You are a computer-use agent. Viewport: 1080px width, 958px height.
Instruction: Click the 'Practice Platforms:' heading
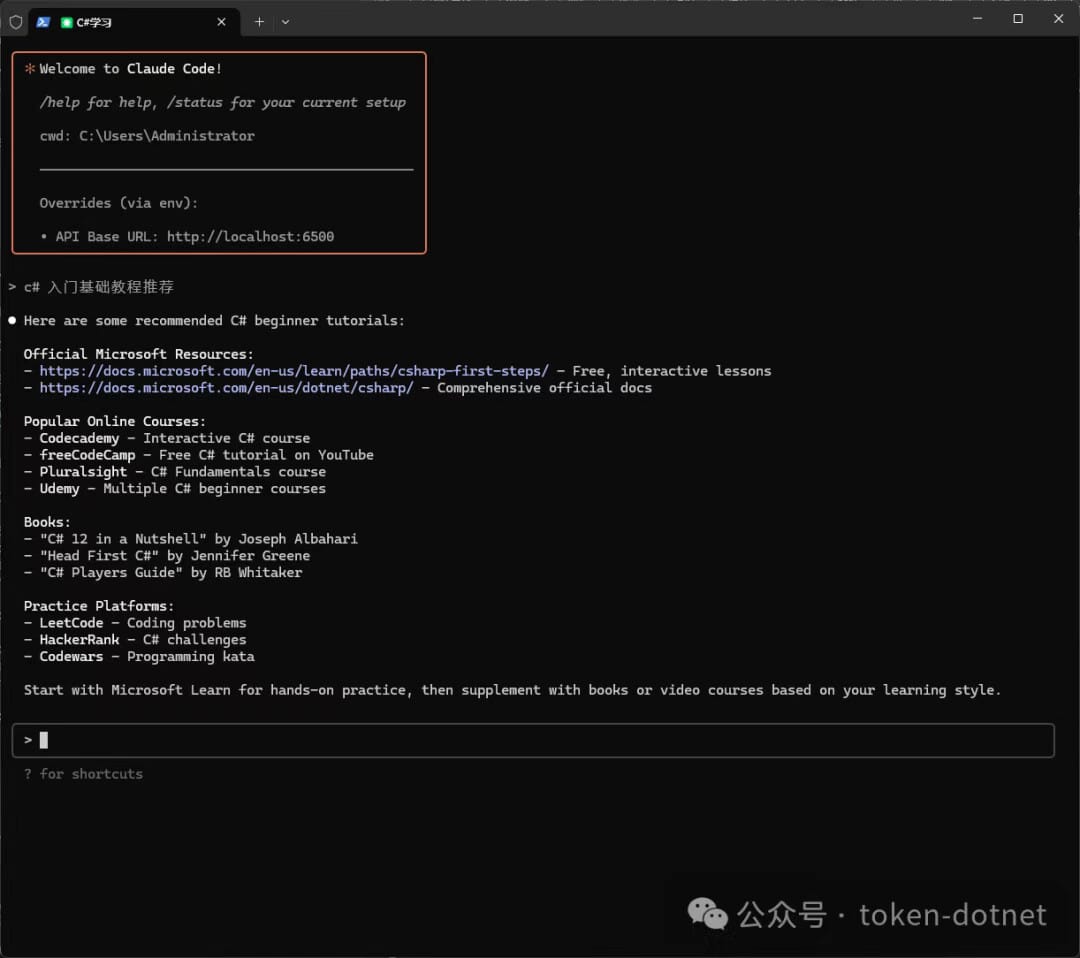pyautogui.click(x=98, y=606)
